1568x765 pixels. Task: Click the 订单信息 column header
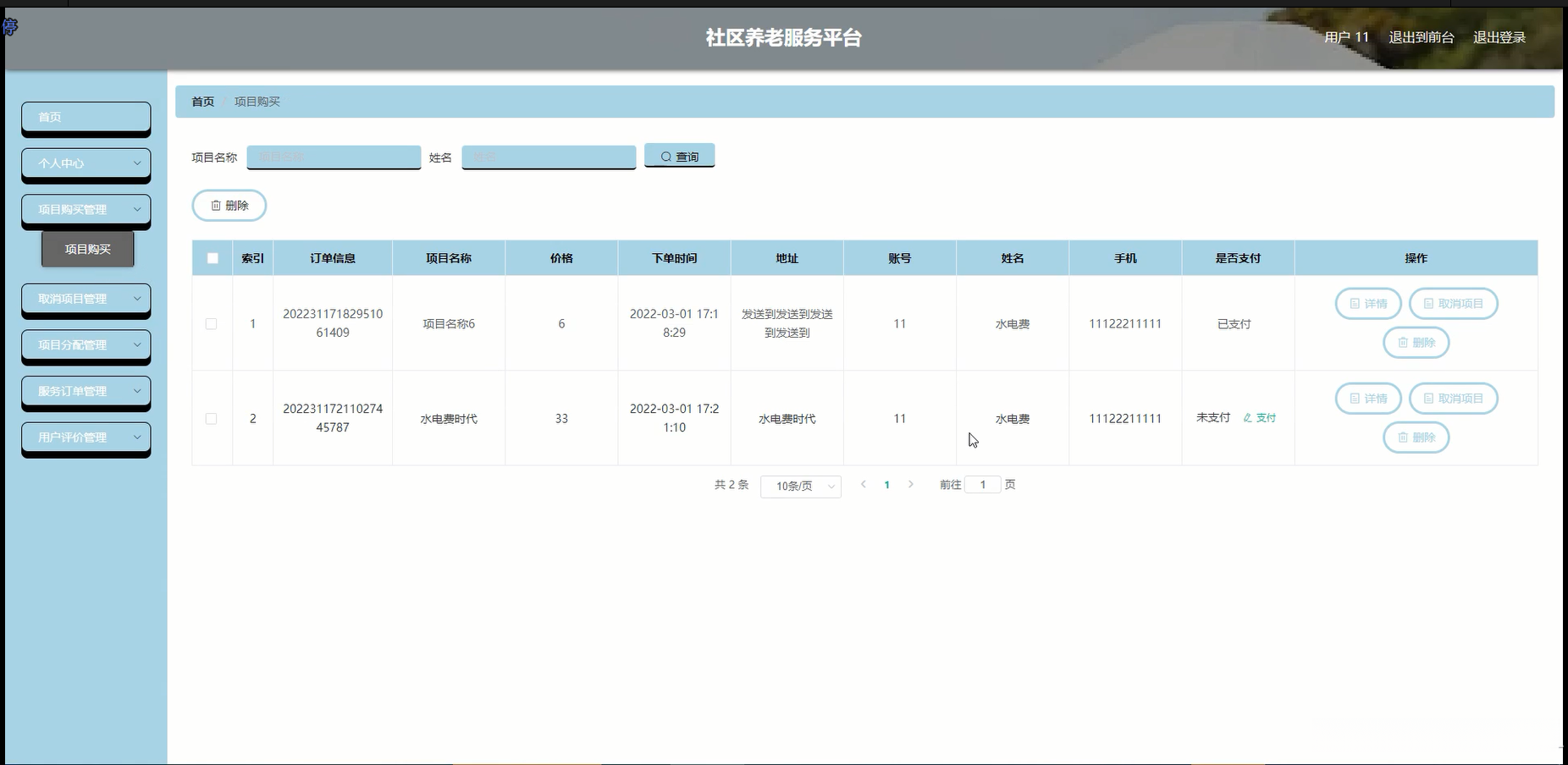click(333, 258)
